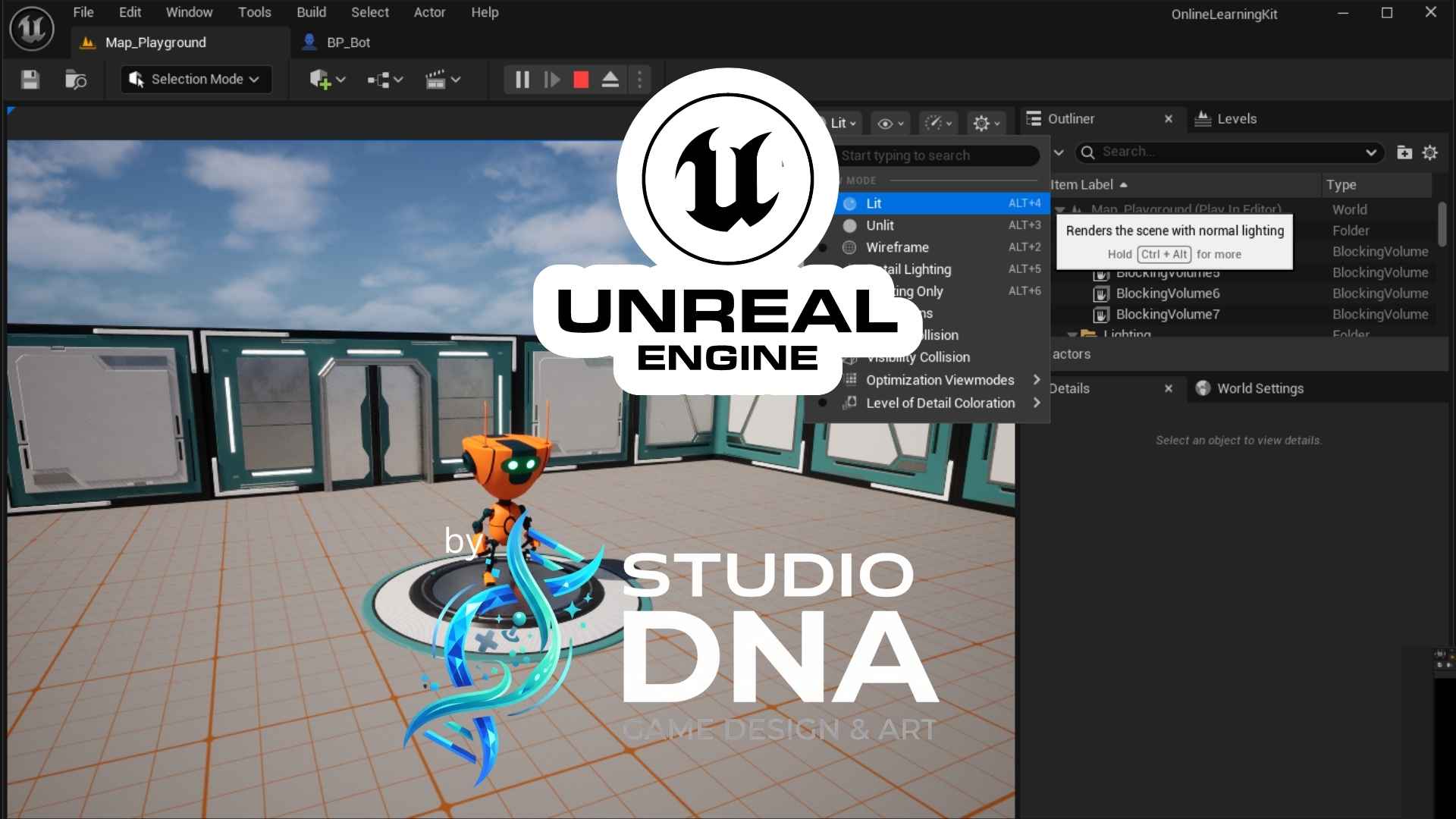Open the Add Actor quick-add menu

pos(328,80)
